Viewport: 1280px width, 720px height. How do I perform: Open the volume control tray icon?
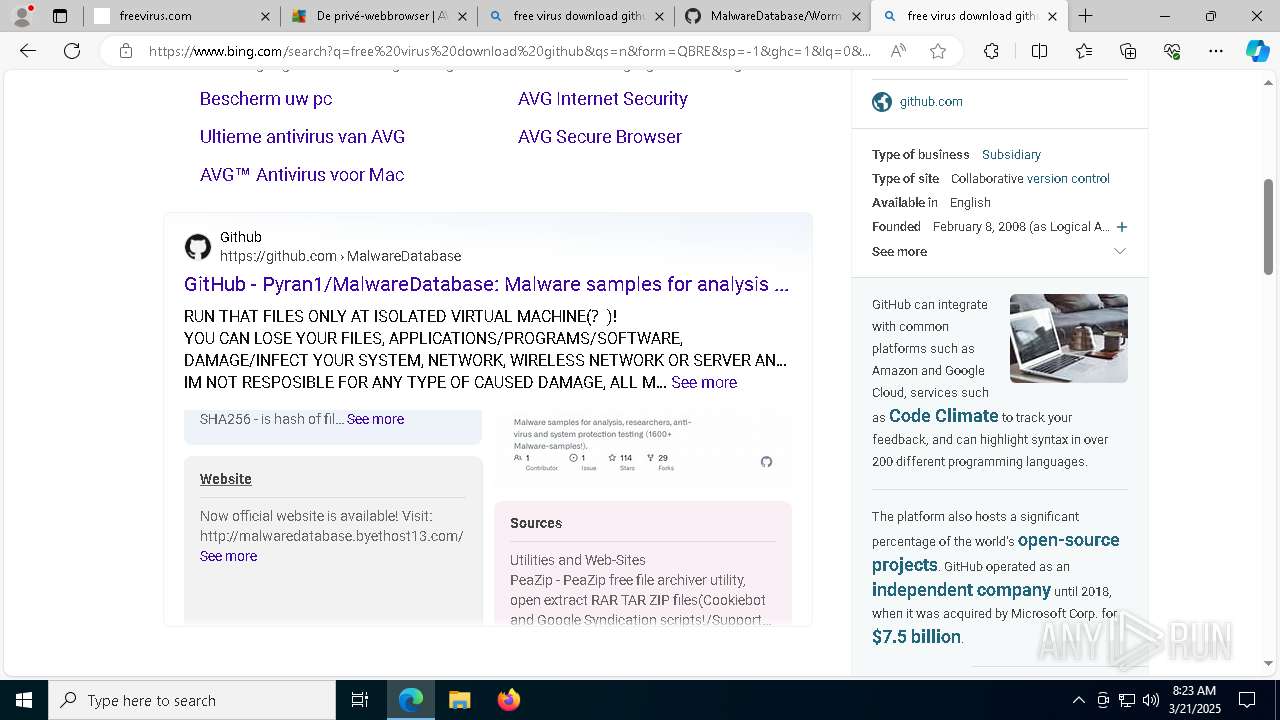coord(1150,700)
